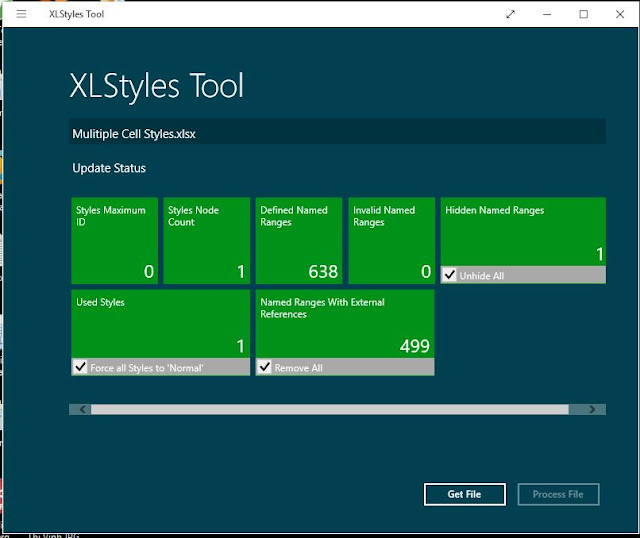This screenshot has height=538, width=640.
Task: Minimize the XLStyles Tool window
Action: pos(547,14)
